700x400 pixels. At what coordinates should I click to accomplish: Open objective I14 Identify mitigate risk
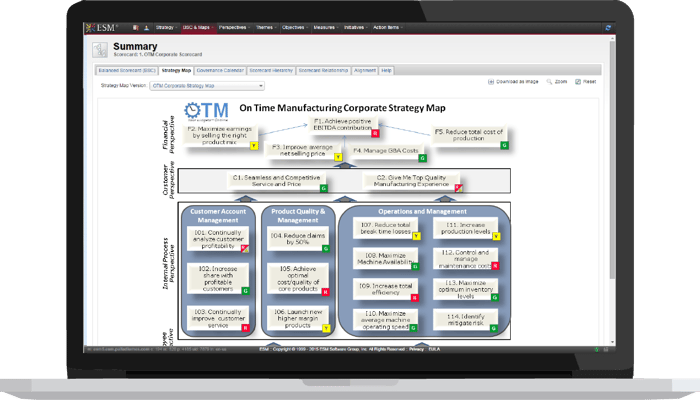click(465, 320)
